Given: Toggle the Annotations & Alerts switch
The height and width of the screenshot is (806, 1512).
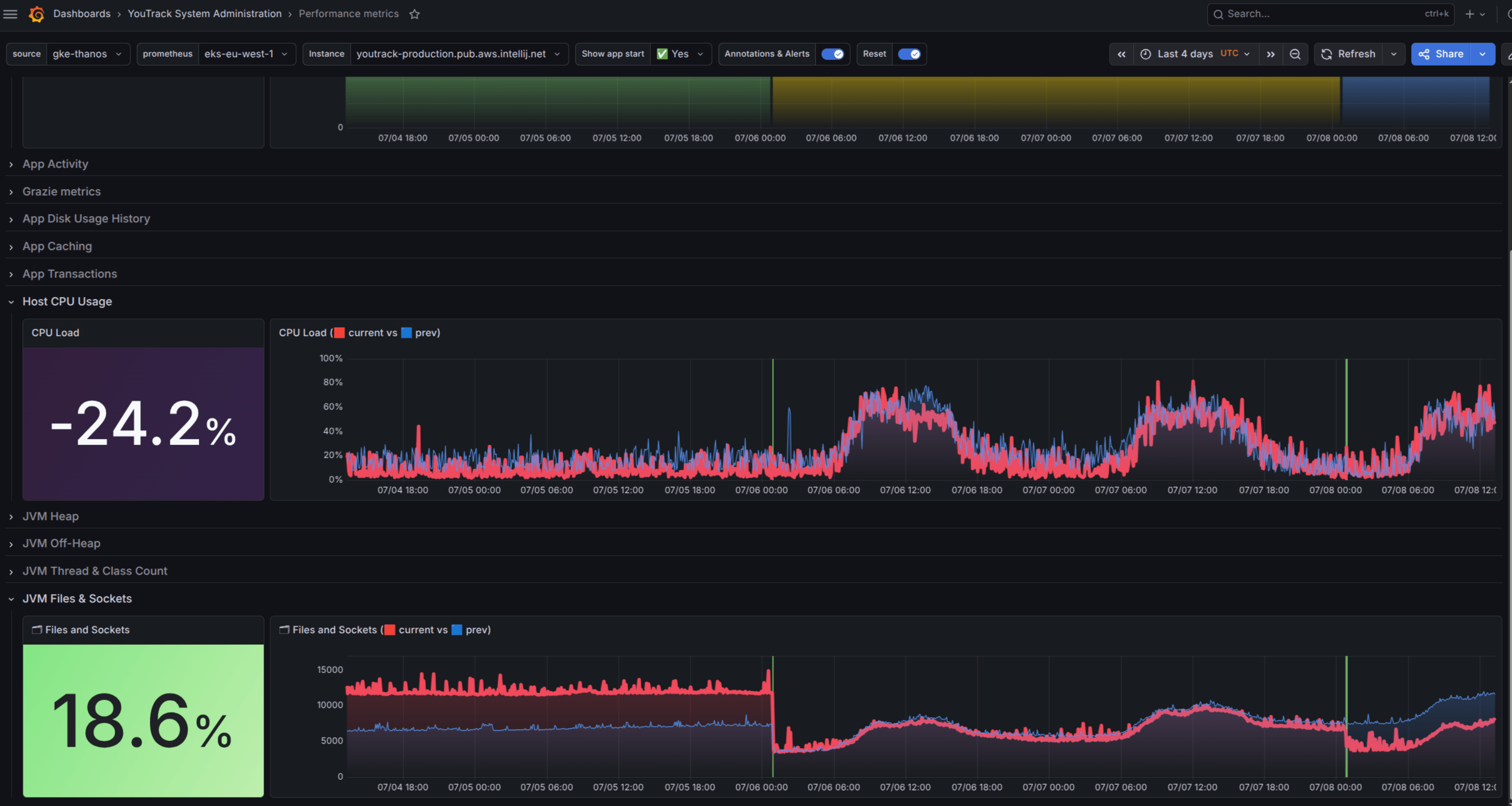Looking at the screenshot, I should coord(832,54).
